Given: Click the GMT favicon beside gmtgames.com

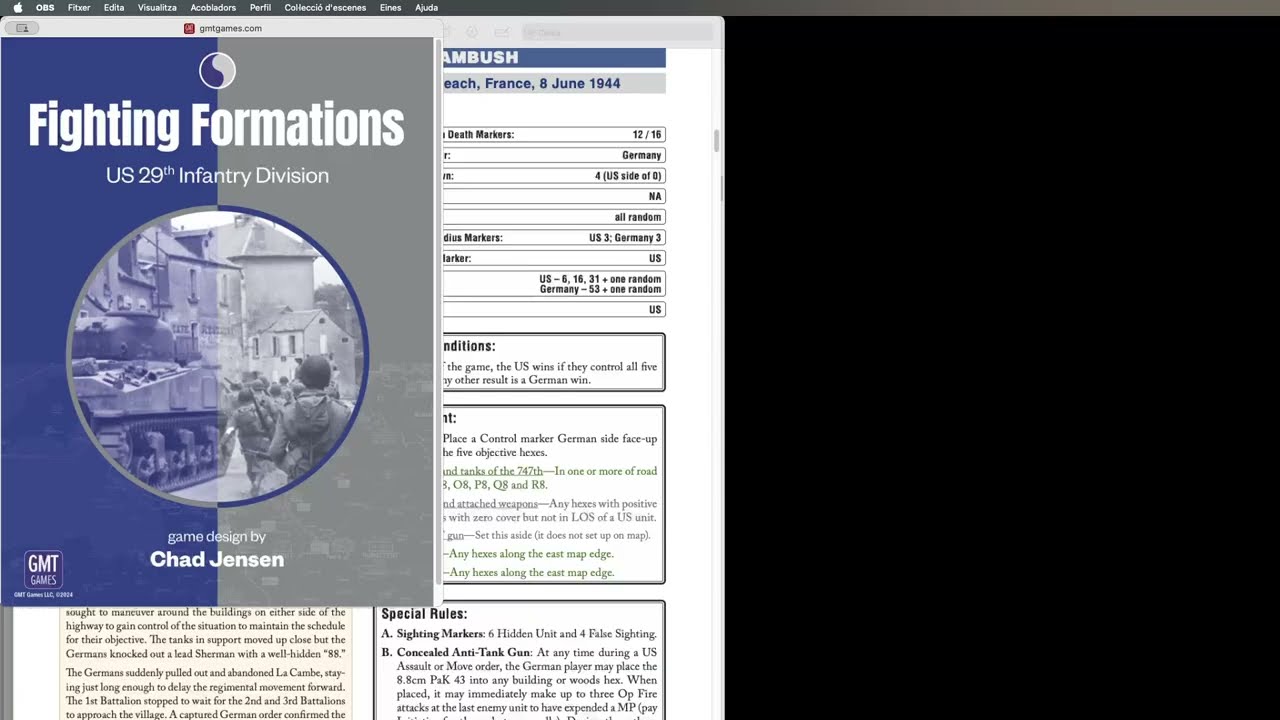Looking at the screenshot, I should click(x=189, y=28).
